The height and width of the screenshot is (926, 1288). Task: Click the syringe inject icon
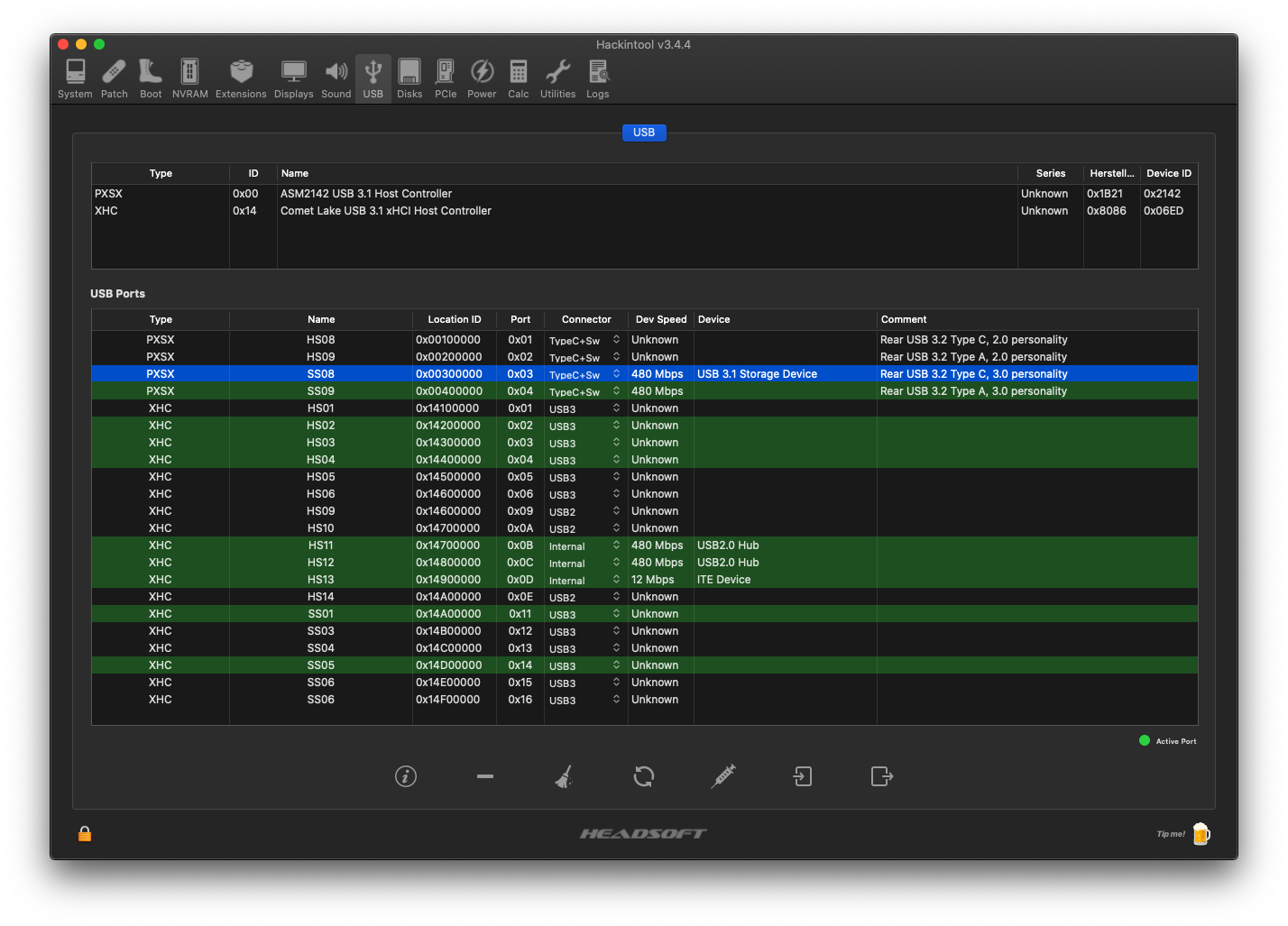pos(723,776)
